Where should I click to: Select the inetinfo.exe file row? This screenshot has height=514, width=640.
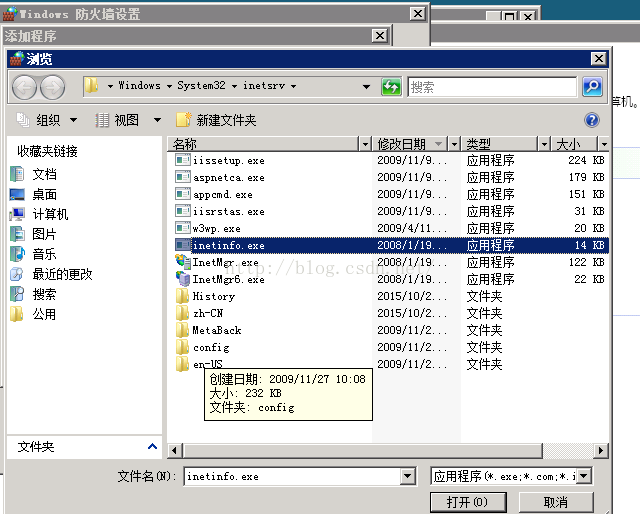coord(391,245)
